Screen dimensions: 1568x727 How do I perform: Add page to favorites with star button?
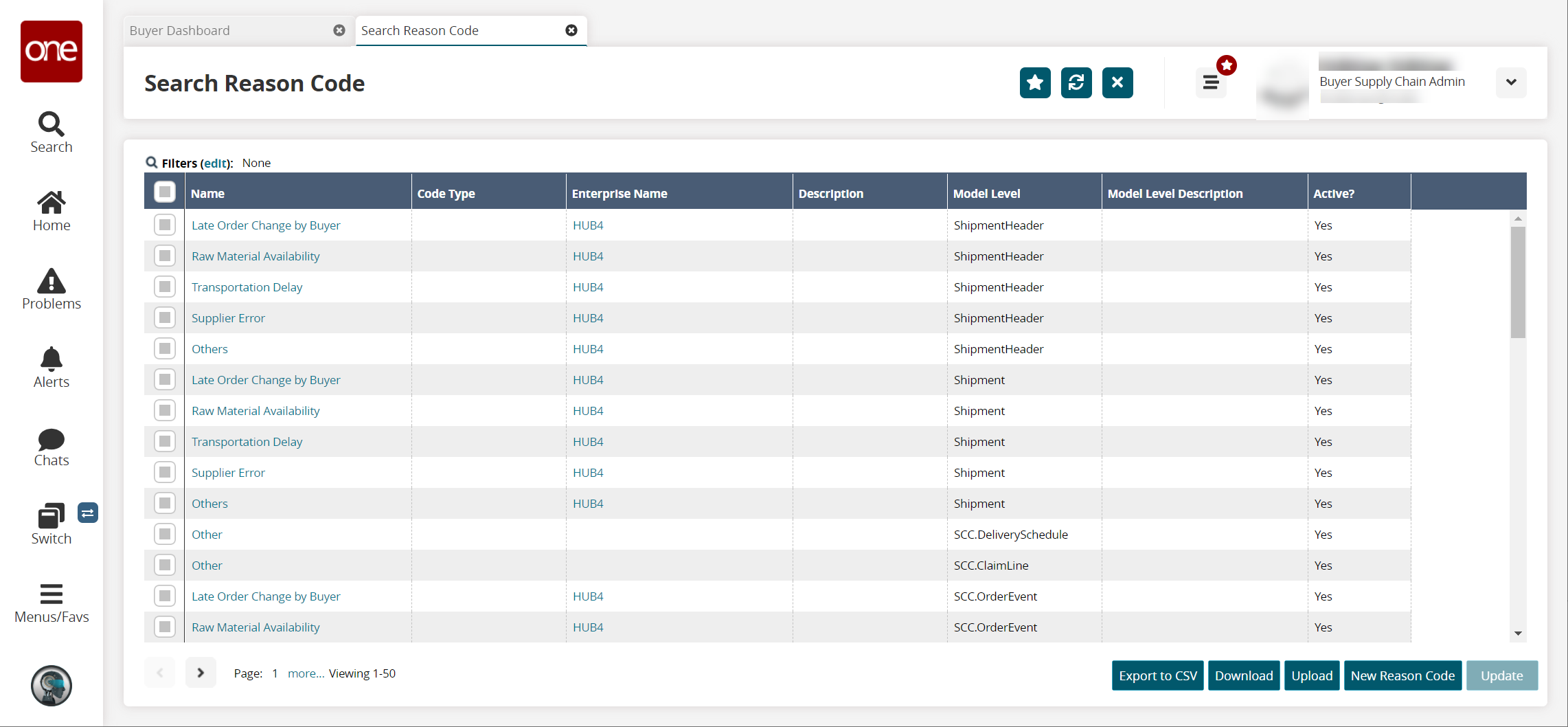pyautogui.click(x=1035, y=83)
